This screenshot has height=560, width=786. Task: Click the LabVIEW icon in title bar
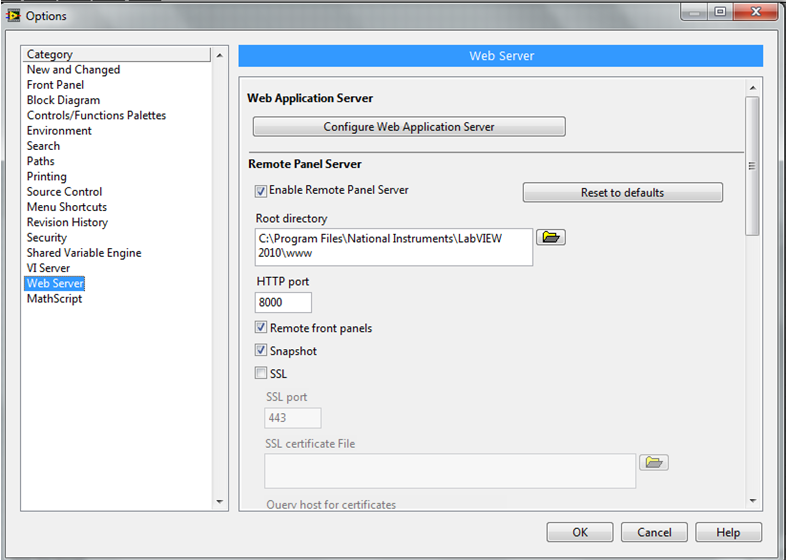(13, 15)
